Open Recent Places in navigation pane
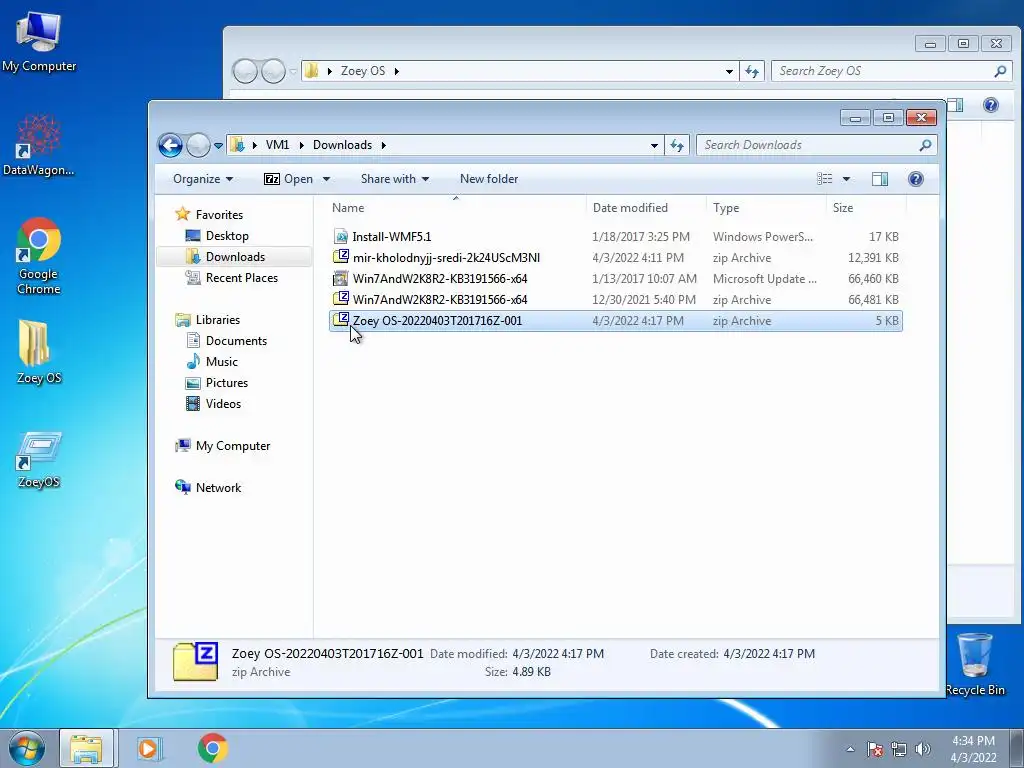The height and width of the screenshot is (768, 1024). (242, 278)
